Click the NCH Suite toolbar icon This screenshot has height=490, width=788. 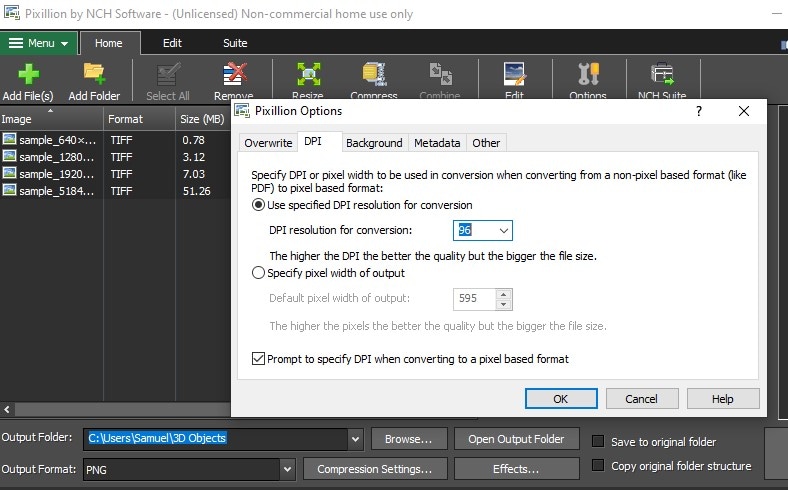662,74
